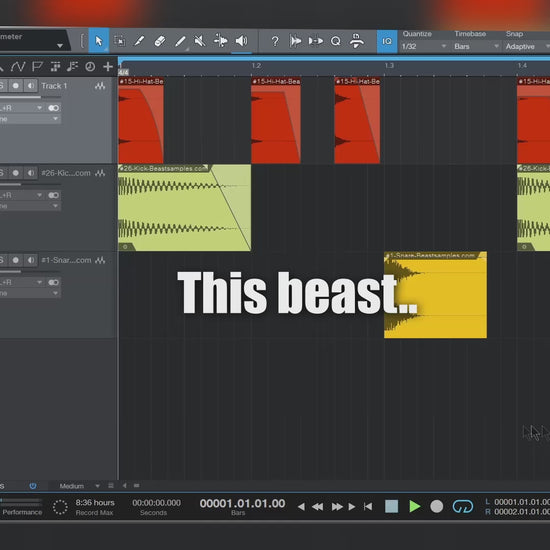550x550 pixels.
Task: Click the Rewind transport button
Action: click(x=317, y=507)
